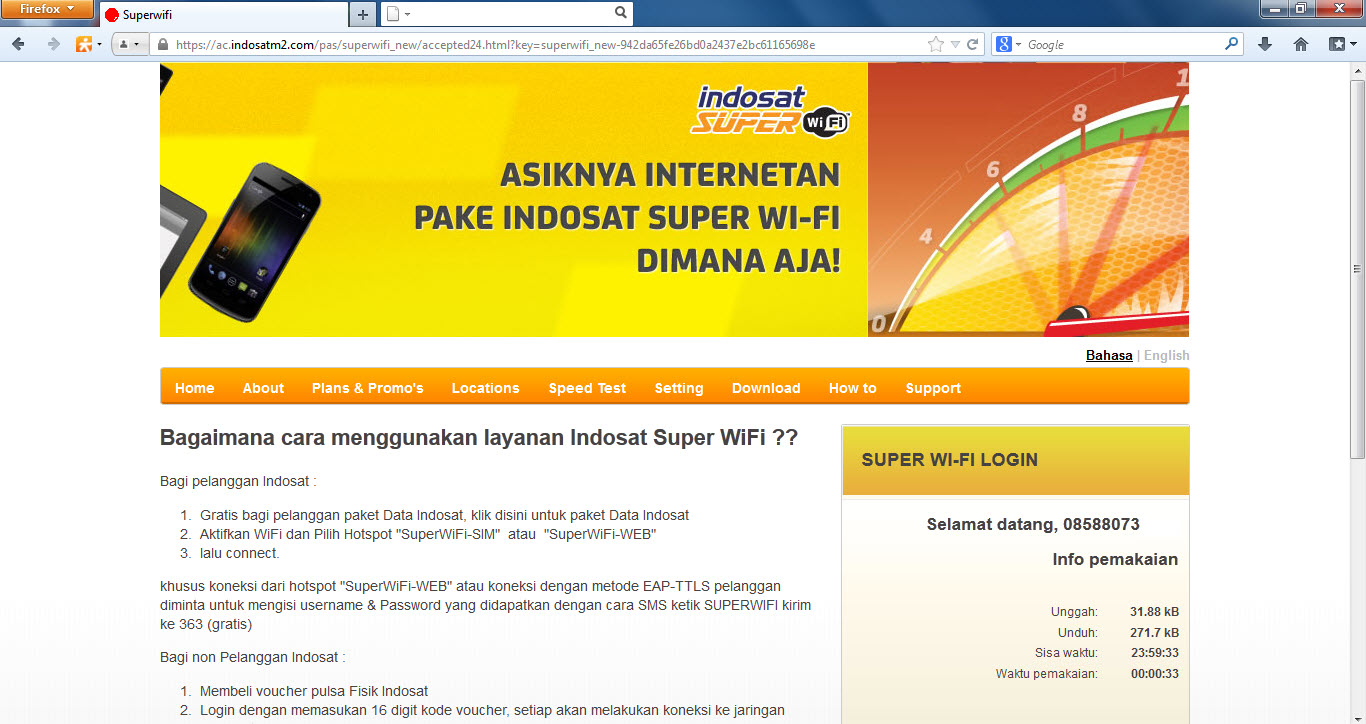
Task: Open the Locations menu item
Action: point(485,388)
